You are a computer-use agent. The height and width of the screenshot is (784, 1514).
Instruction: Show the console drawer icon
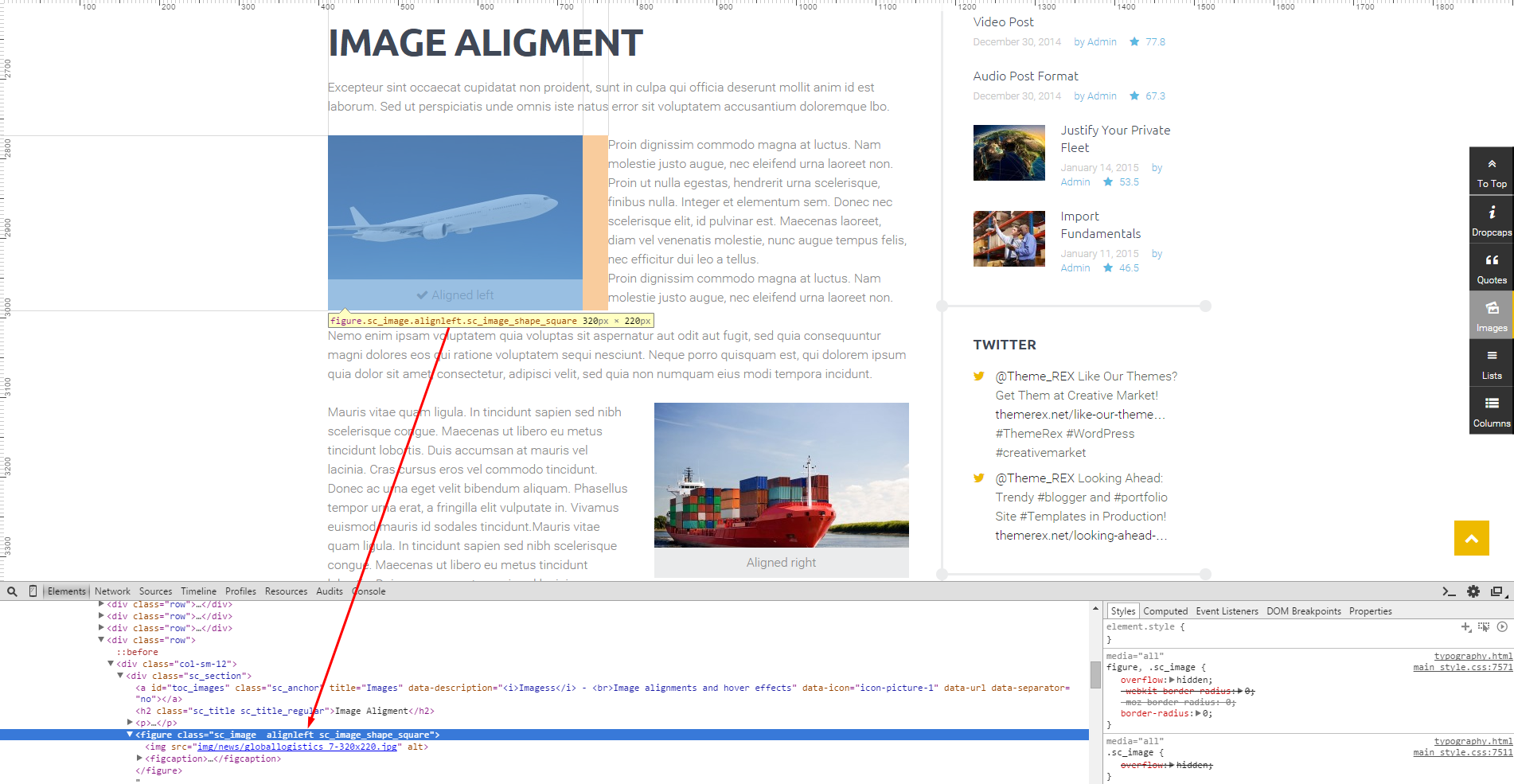(x=1449, y=591)
